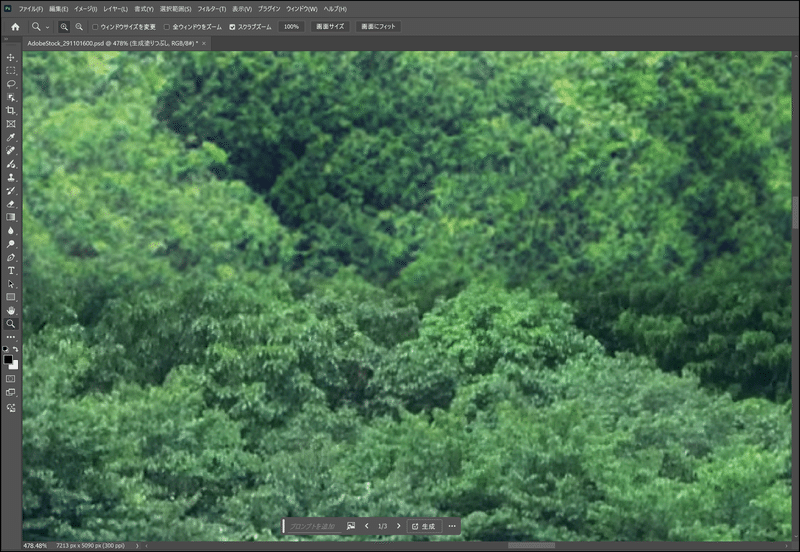Click the foreground color swatch
The image size is (800, 552).
[x=8, y=360]
